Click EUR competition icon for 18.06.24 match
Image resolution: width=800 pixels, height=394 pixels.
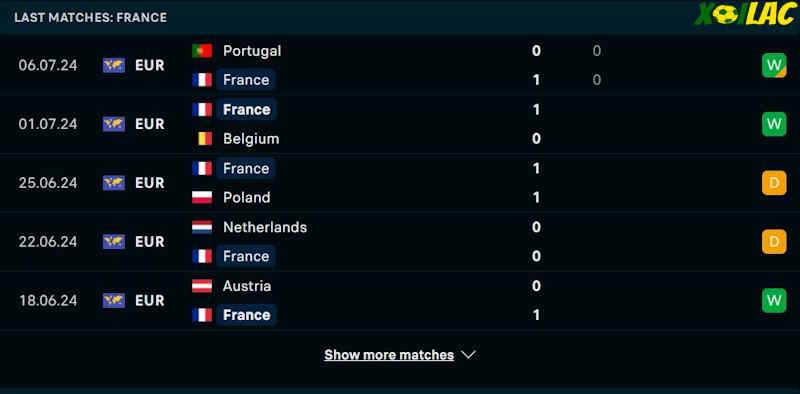(x=114, y=300)
